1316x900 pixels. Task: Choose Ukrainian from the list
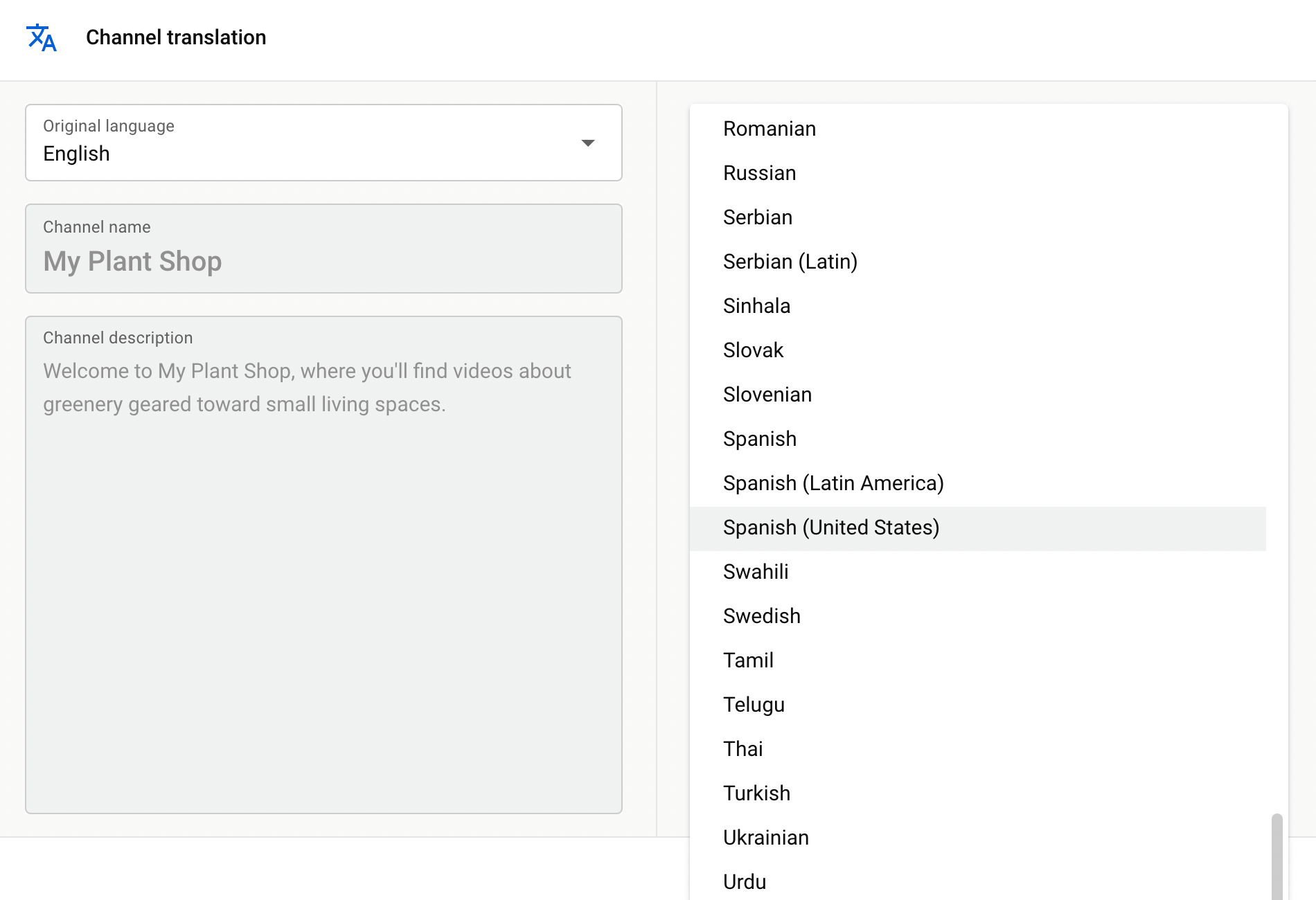pos(977,838)
